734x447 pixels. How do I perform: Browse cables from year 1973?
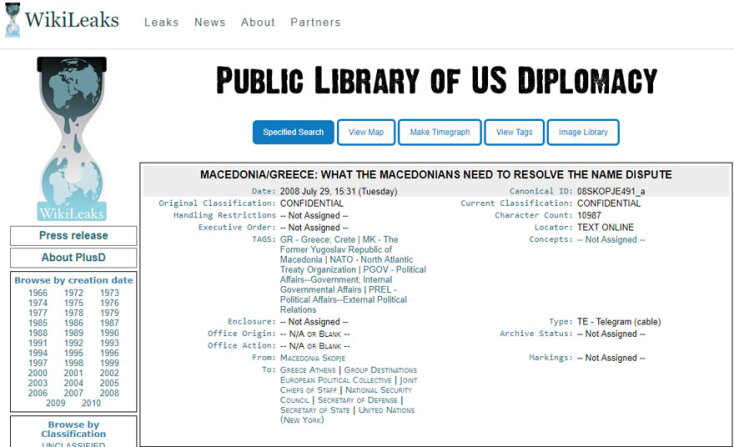[x=110, y=293]
